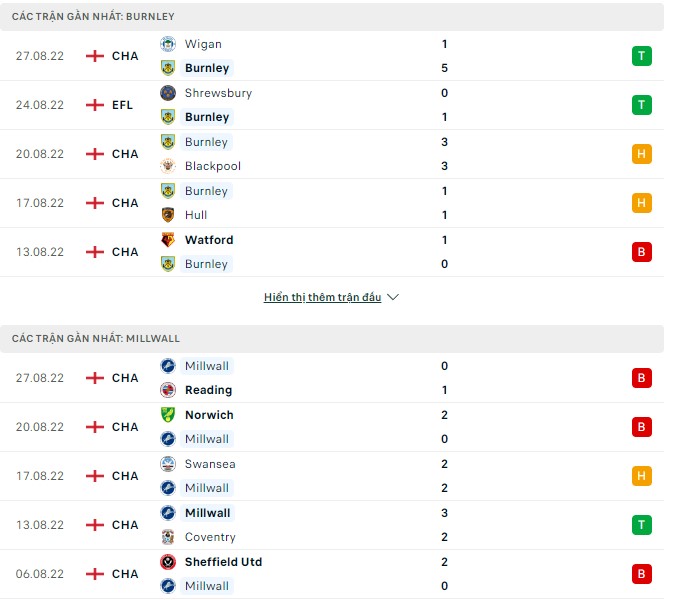This screenshot has height=600, width=675.
Task: Click the Swansea club crest icon
Action: [x=168, y=464]
